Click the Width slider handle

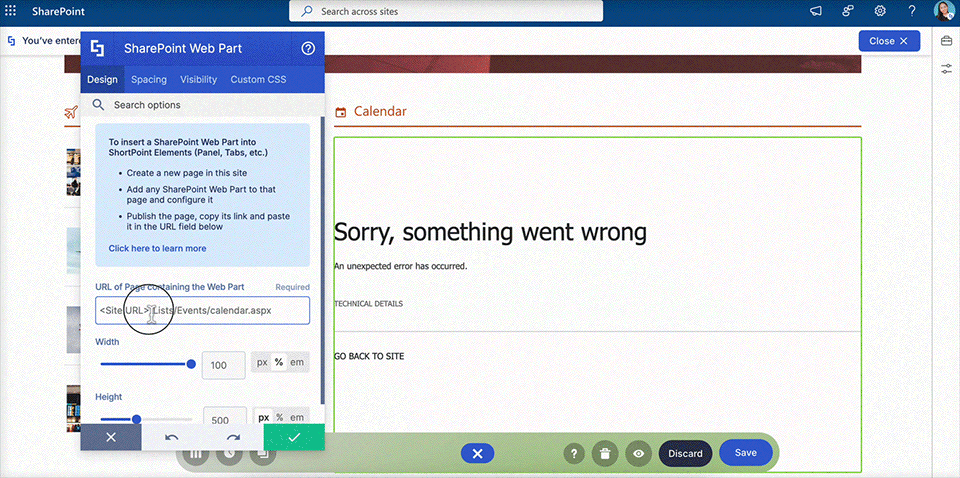coord(191,364)
